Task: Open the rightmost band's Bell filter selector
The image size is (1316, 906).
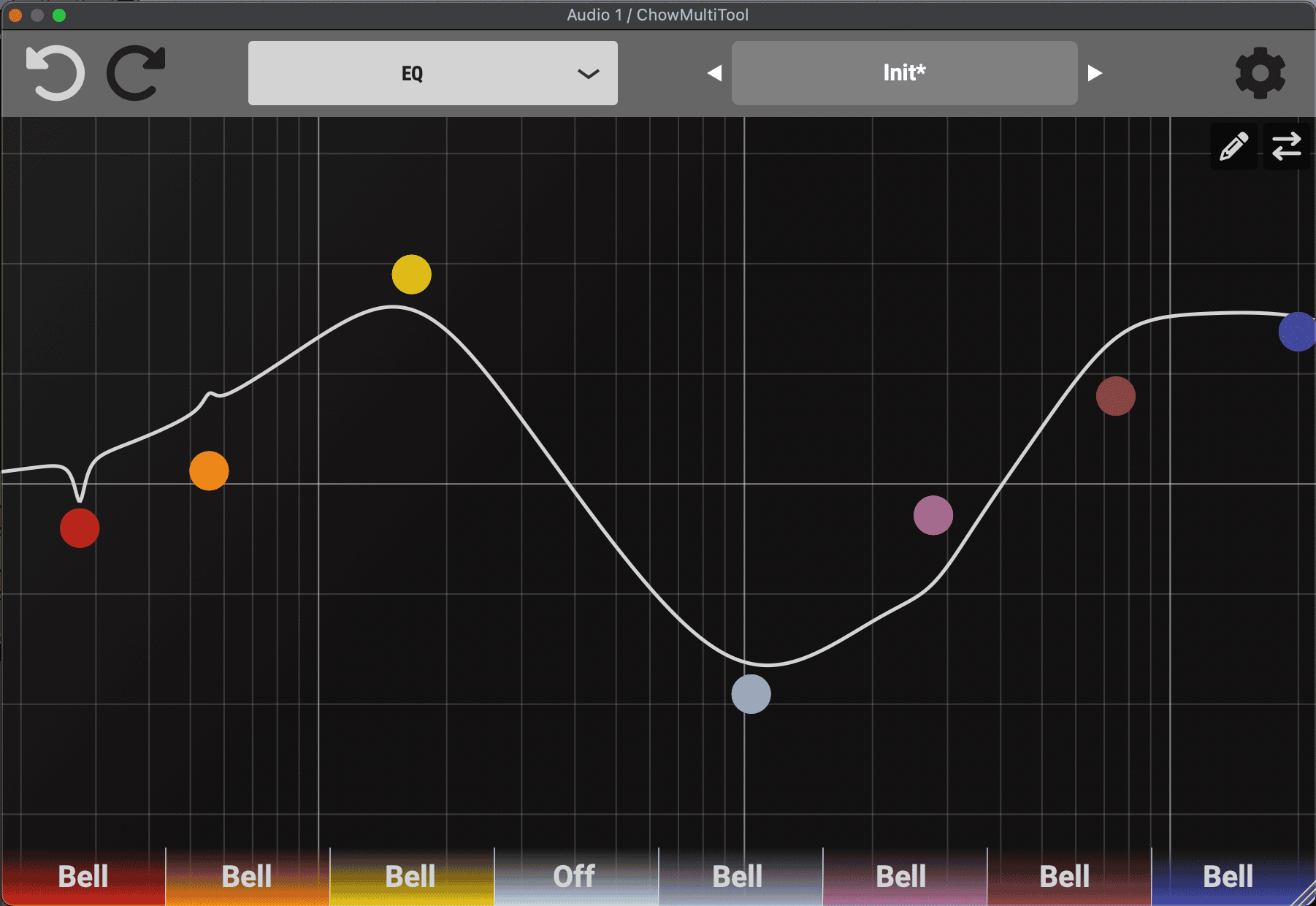Action: 1227,875
